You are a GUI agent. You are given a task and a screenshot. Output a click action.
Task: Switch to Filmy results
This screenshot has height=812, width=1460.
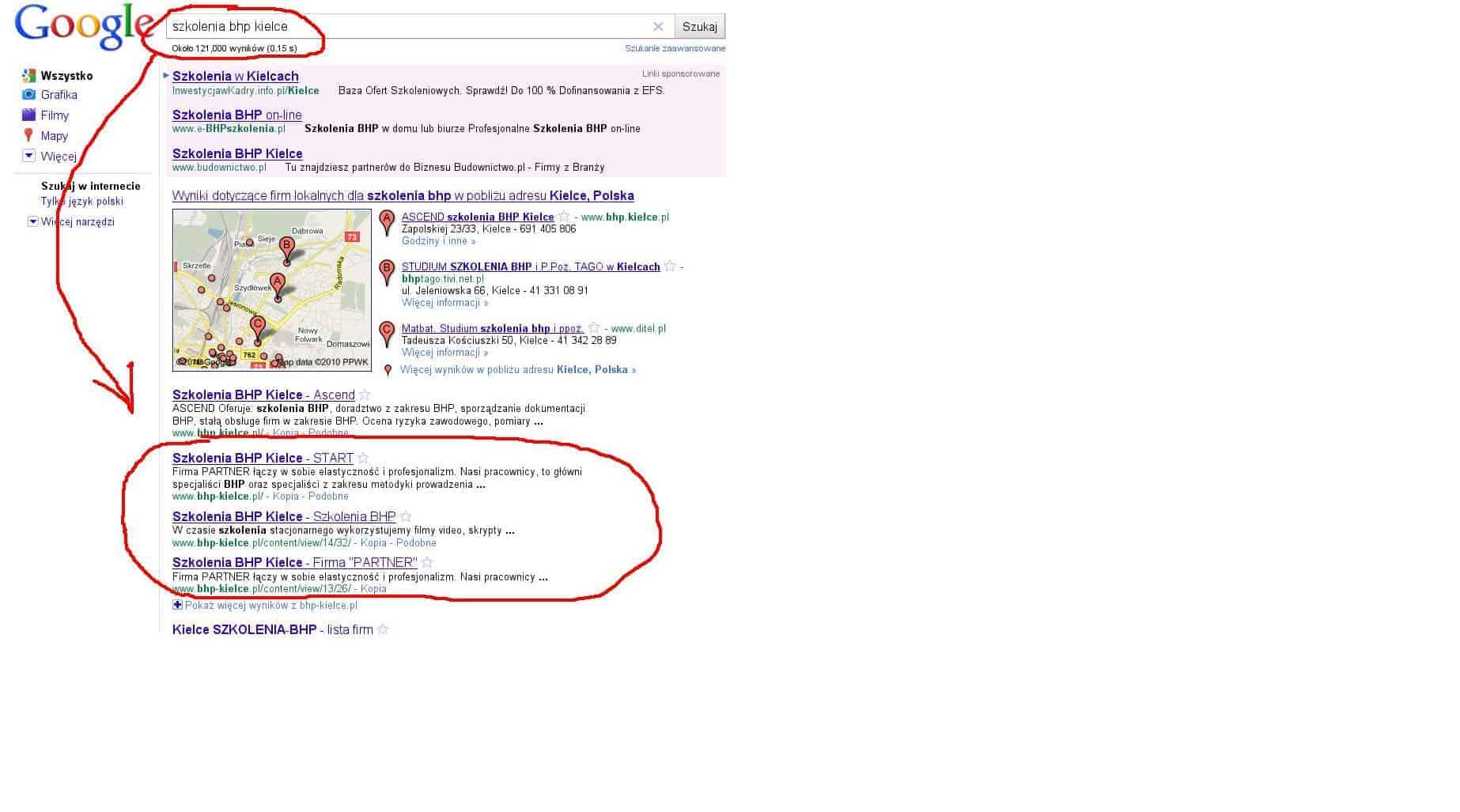(x=55, y=115)
